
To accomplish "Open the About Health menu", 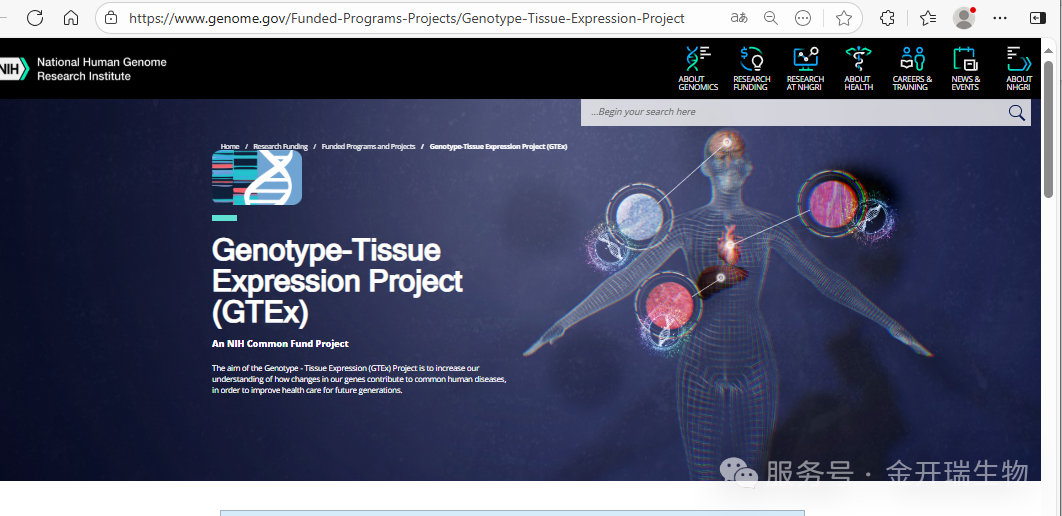I will tap(858, 68).
